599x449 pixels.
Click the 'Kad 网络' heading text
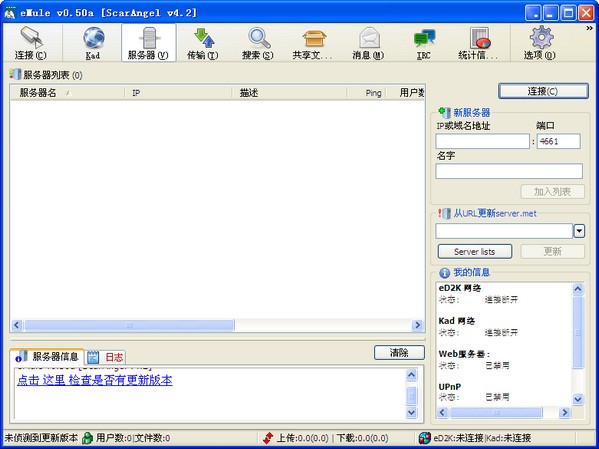(457, 321)
